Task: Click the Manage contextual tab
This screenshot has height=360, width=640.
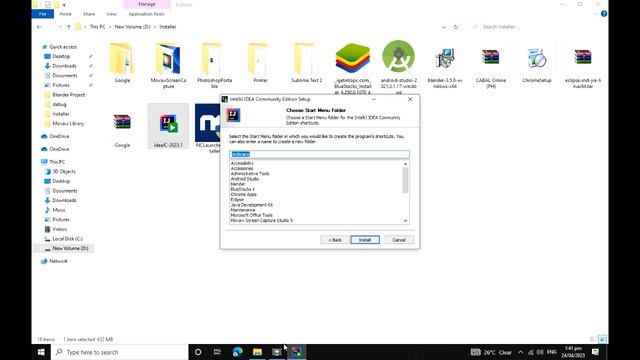Action: point(147,4)
